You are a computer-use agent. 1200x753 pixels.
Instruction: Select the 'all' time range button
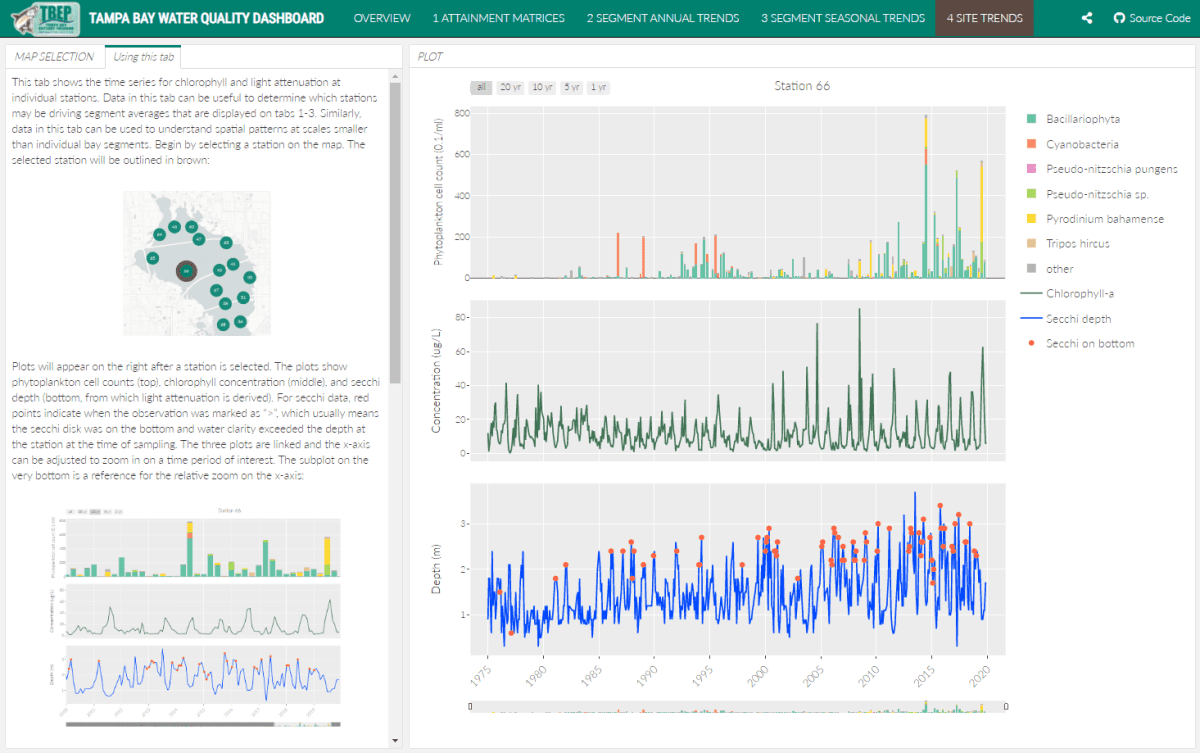481,87
